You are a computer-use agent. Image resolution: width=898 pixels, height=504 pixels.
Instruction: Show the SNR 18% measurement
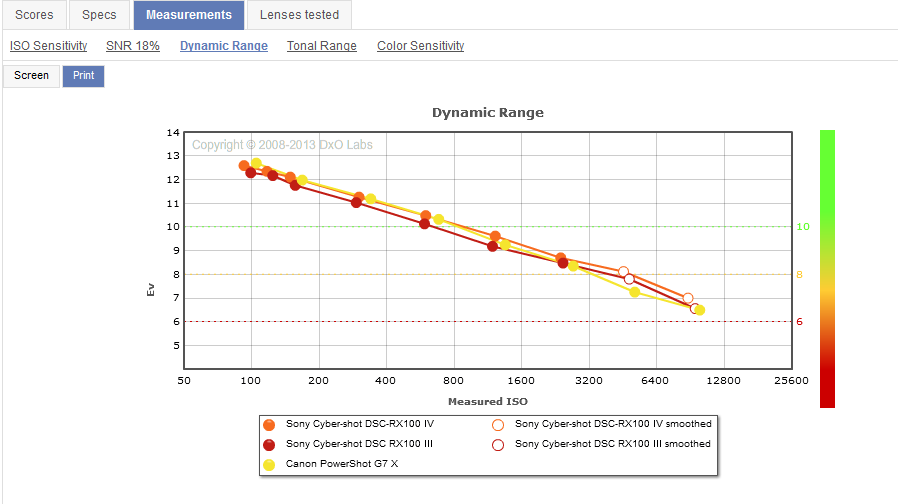[x=133, y=46]
